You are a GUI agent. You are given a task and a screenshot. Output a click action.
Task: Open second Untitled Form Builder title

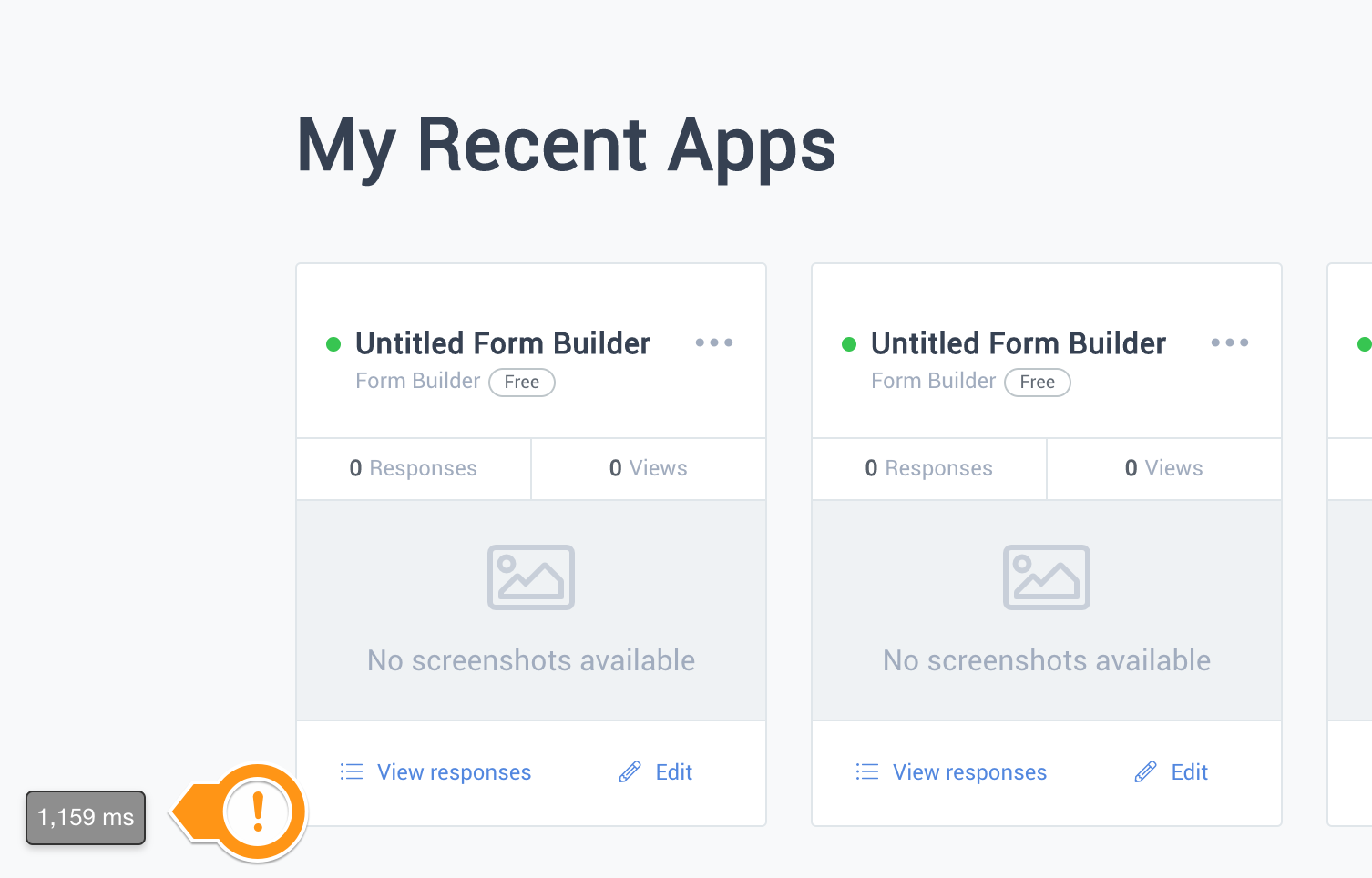[x=1019, y=343]
